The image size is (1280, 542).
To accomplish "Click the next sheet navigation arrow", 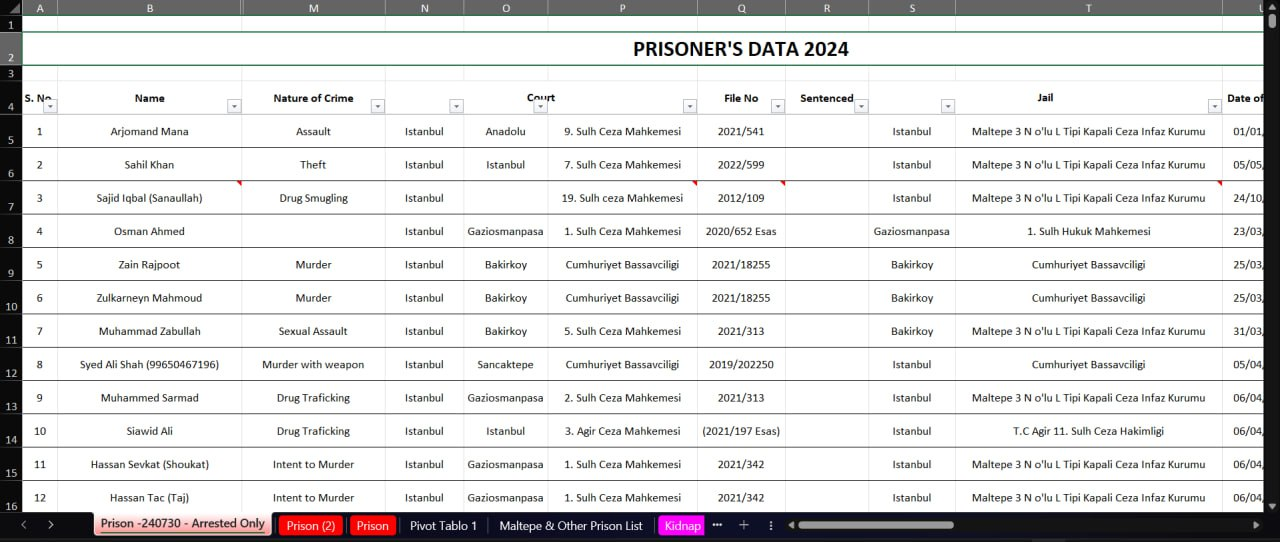I will tap(50, 525).
